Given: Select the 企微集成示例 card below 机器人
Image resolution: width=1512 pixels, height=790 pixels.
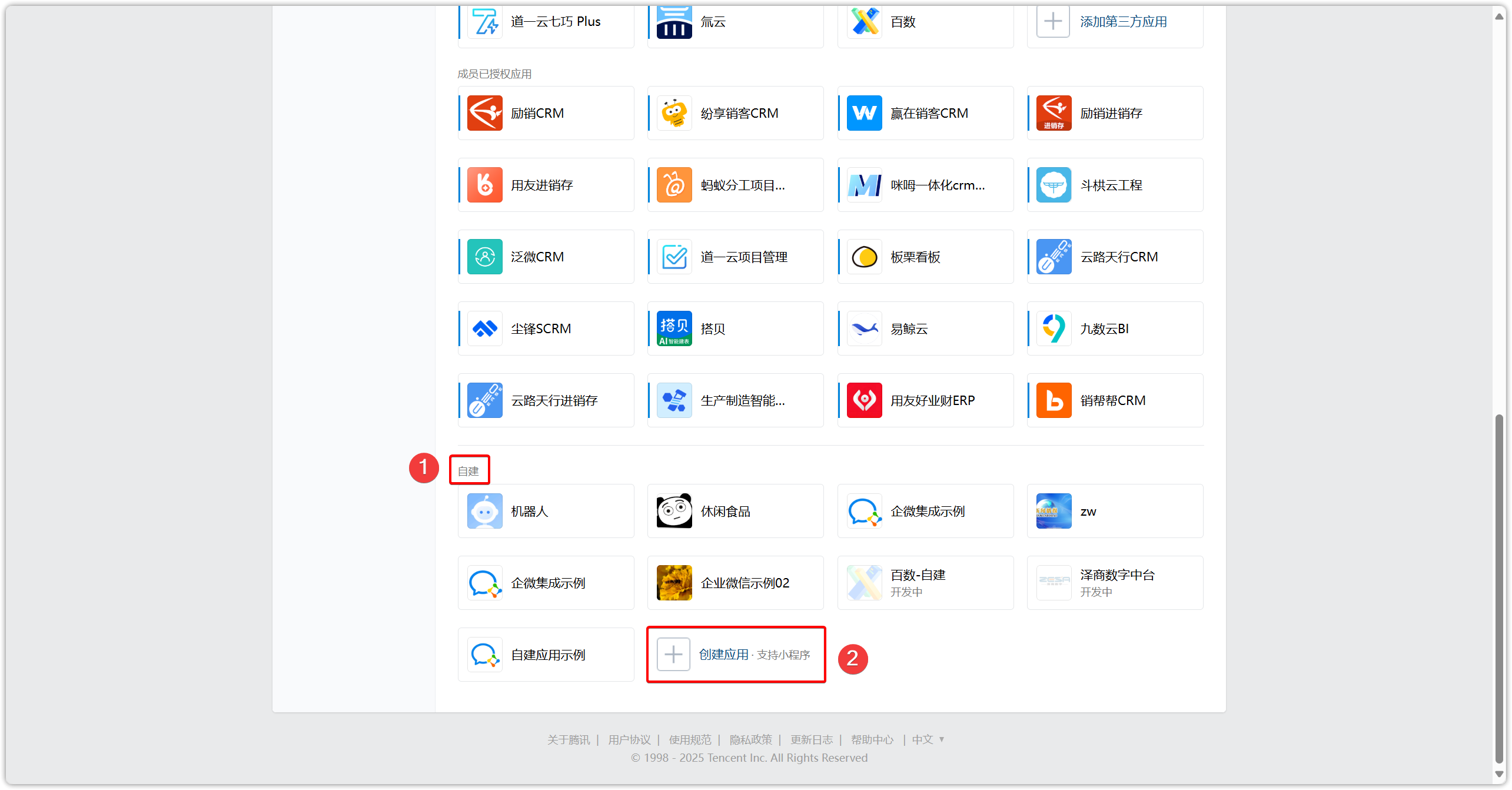Looking at the screenshot, I should pos(546,583).
